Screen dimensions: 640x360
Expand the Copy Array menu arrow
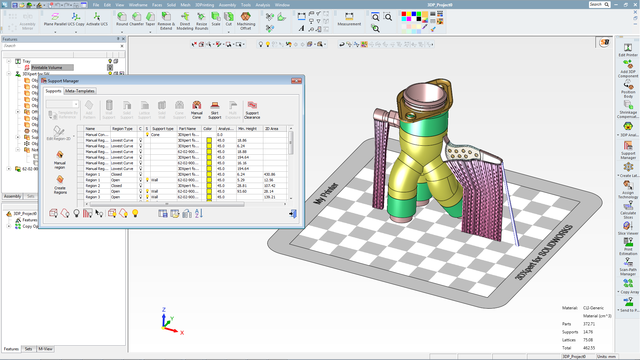point(618,292)
